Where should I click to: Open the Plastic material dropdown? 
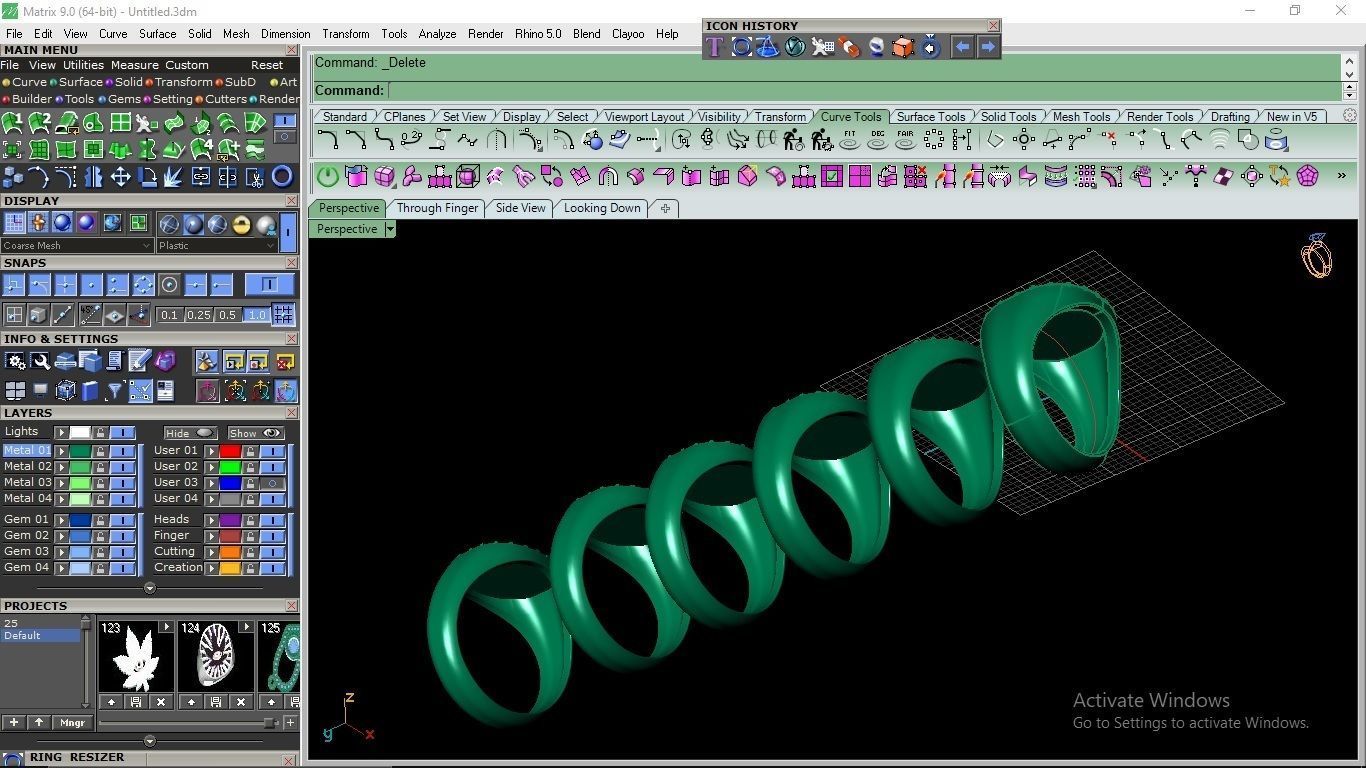point(216,245)
